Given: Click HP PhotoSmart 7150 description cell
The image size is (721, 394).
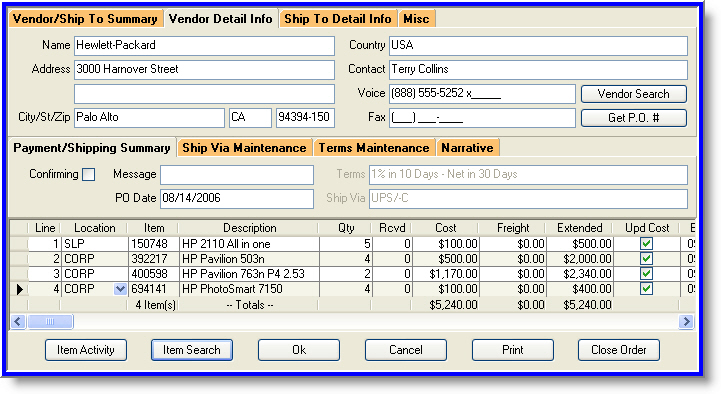Looking at the screenshot, I should coord(249,289).
